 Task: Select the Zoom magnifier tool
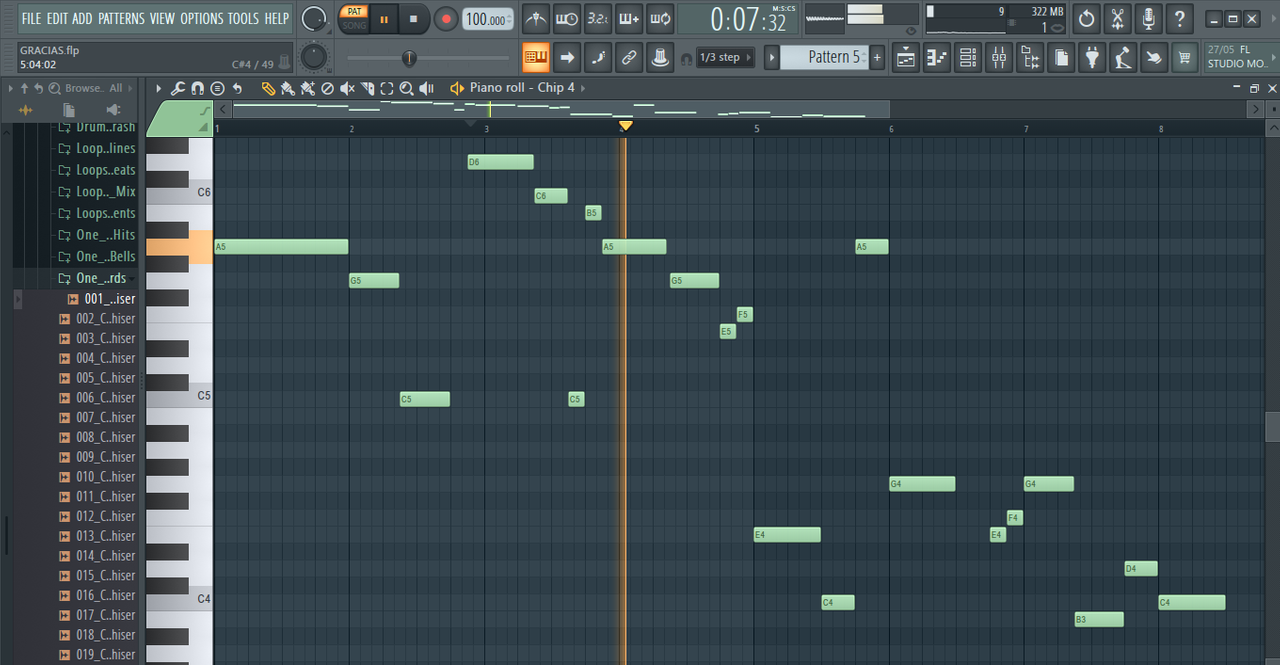[406, 88]
